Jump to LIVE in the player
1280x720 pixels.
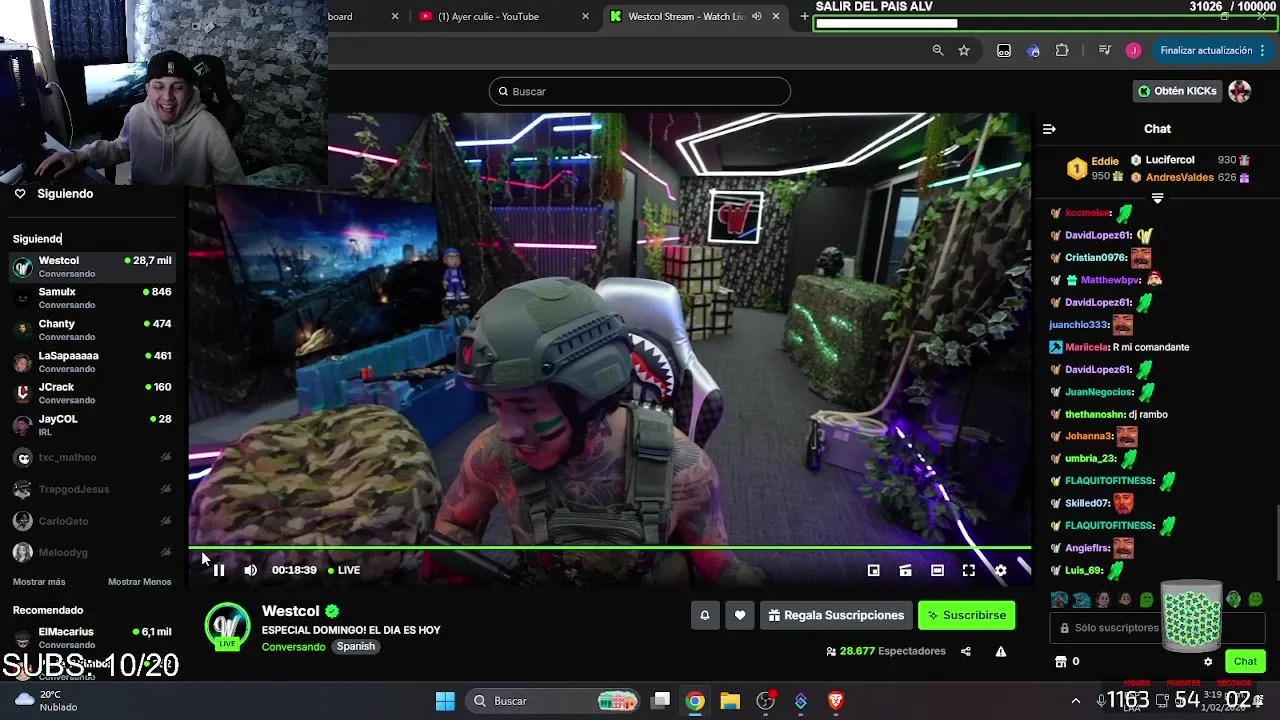coord(344,570)
